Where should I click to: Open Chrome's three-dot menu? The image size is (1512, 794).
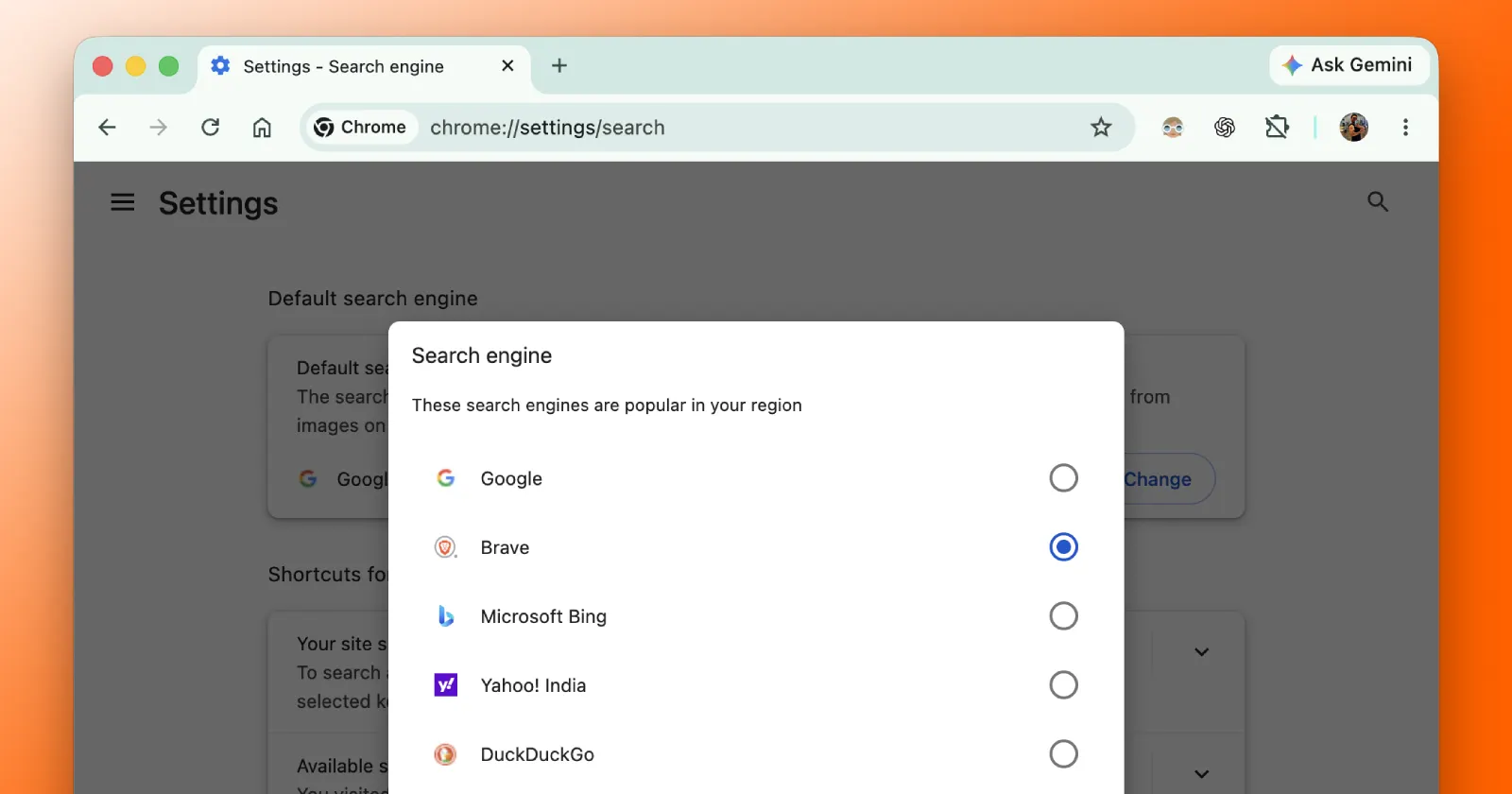pos(1406,128)
